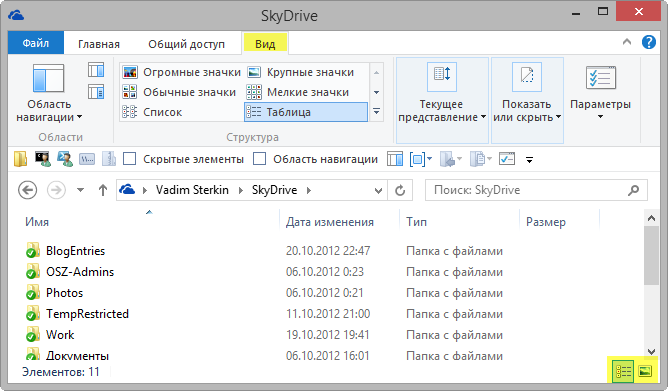Click Vadim Sterkin in the address path
Image resolution: width=668 pixels, height=391 pixels.
pyautogui.click(x=192, y=190)
